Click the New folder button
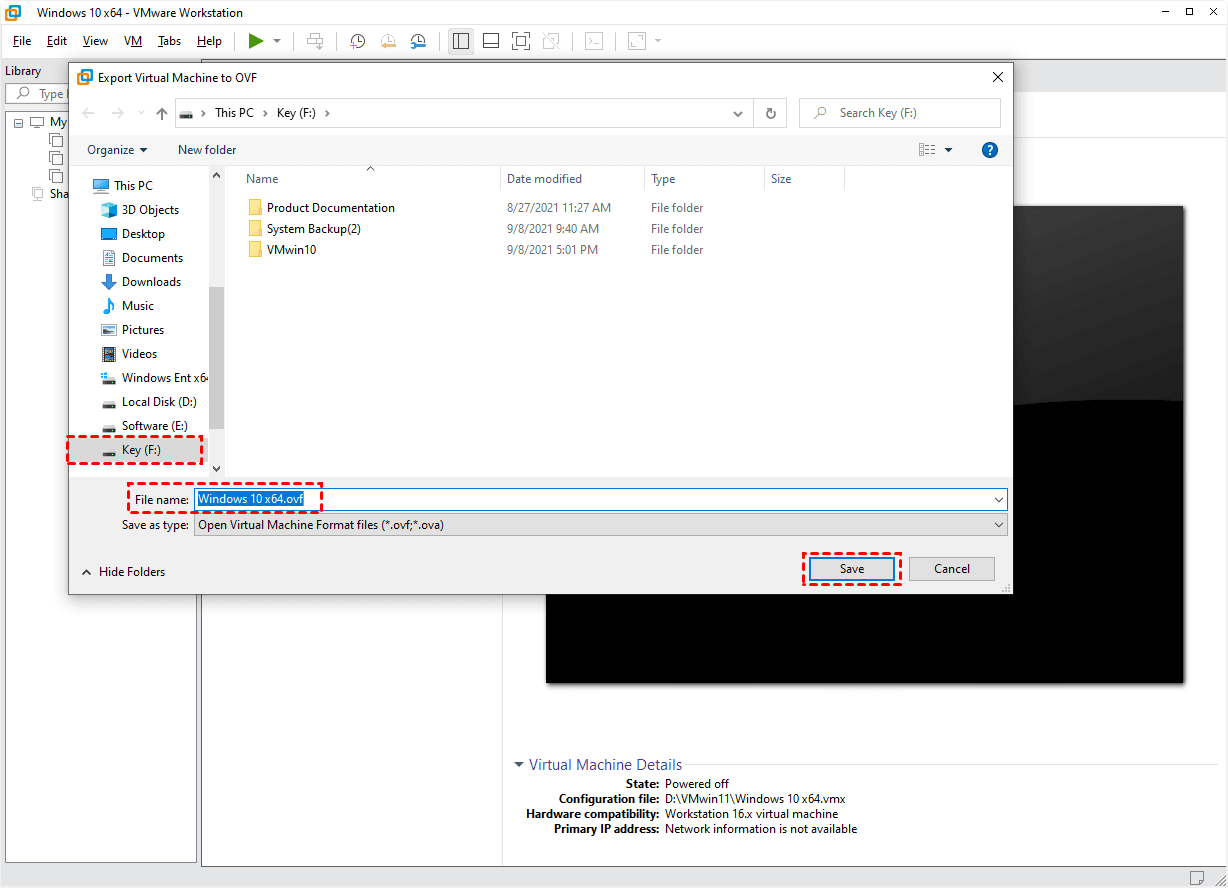 (x=207, y=150)
